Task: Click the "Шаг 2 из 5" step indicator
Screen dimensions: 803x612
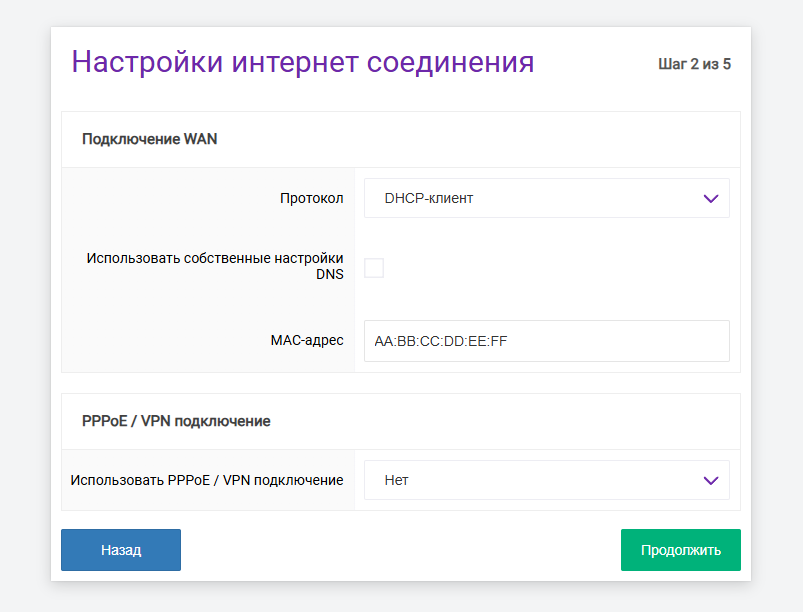Action: pos(694,65)
